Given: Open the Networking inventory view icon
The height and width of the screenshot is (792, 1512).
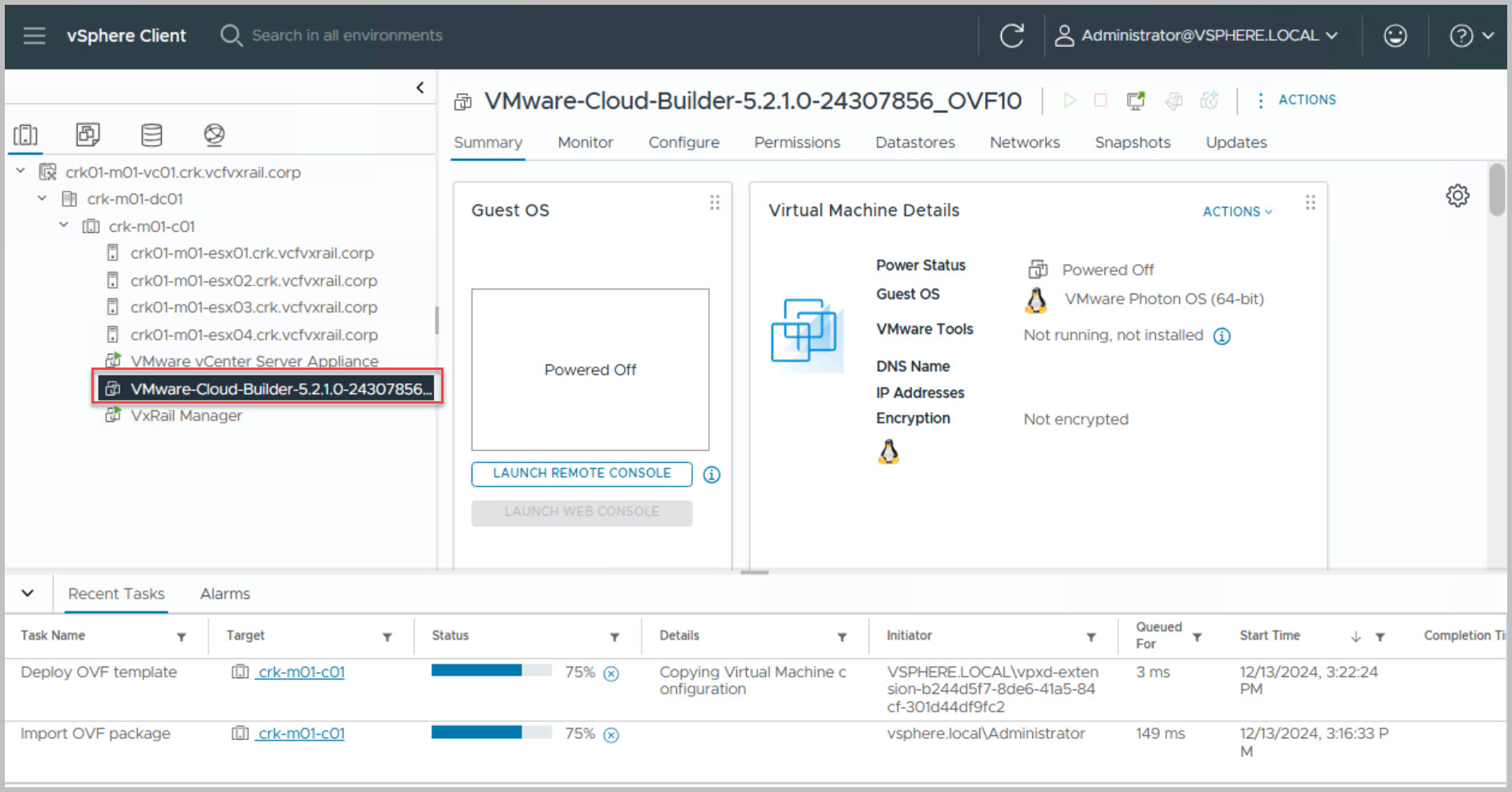Looking at the screenshot, I should coord(214,135).
